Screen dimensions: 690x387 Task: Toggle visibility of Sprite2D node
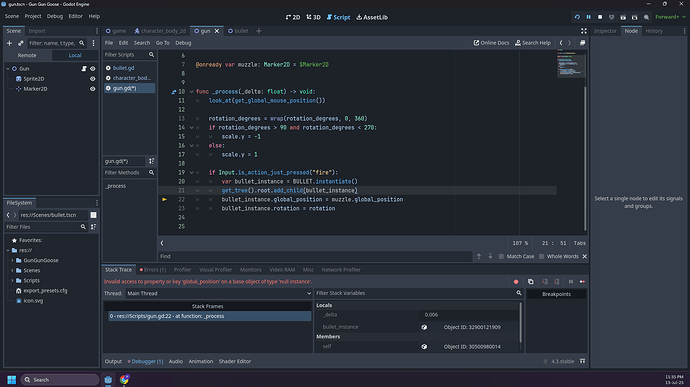[93, 79]
